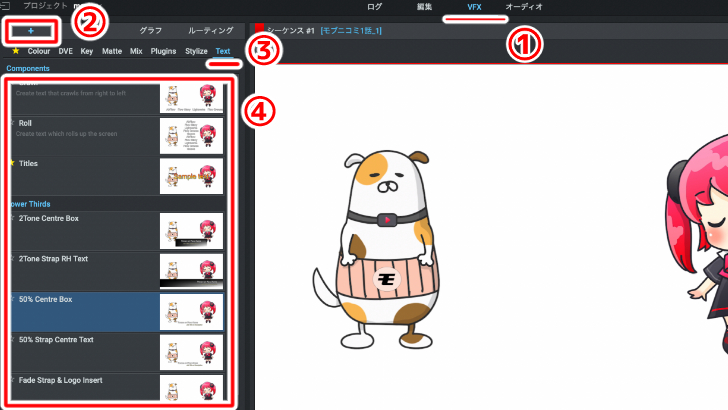
Task: Open the VFX tab
Action: point(474,7)
